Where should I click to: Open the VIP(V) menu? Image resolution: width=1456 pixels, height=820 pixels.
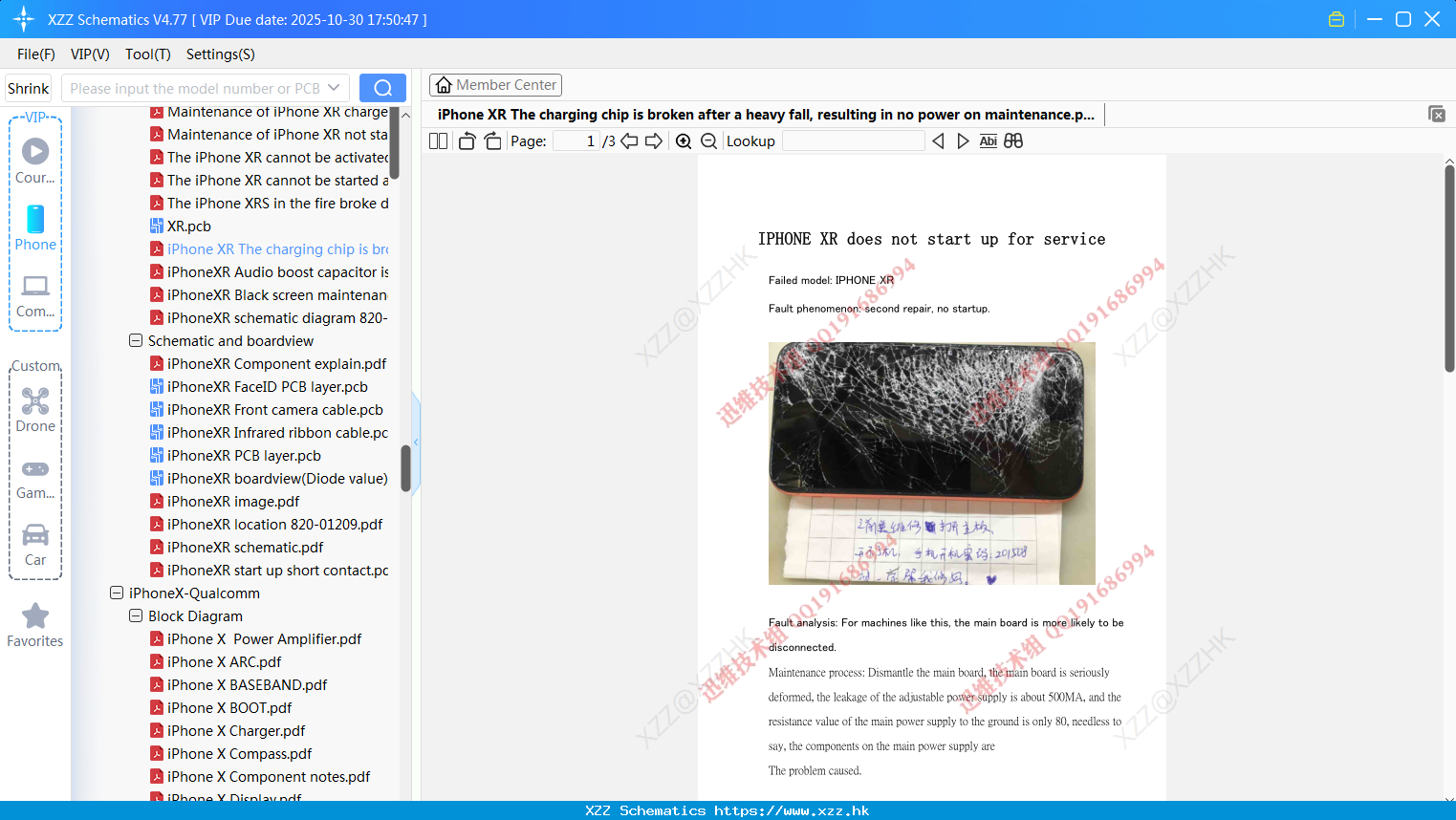coord(90,54)
